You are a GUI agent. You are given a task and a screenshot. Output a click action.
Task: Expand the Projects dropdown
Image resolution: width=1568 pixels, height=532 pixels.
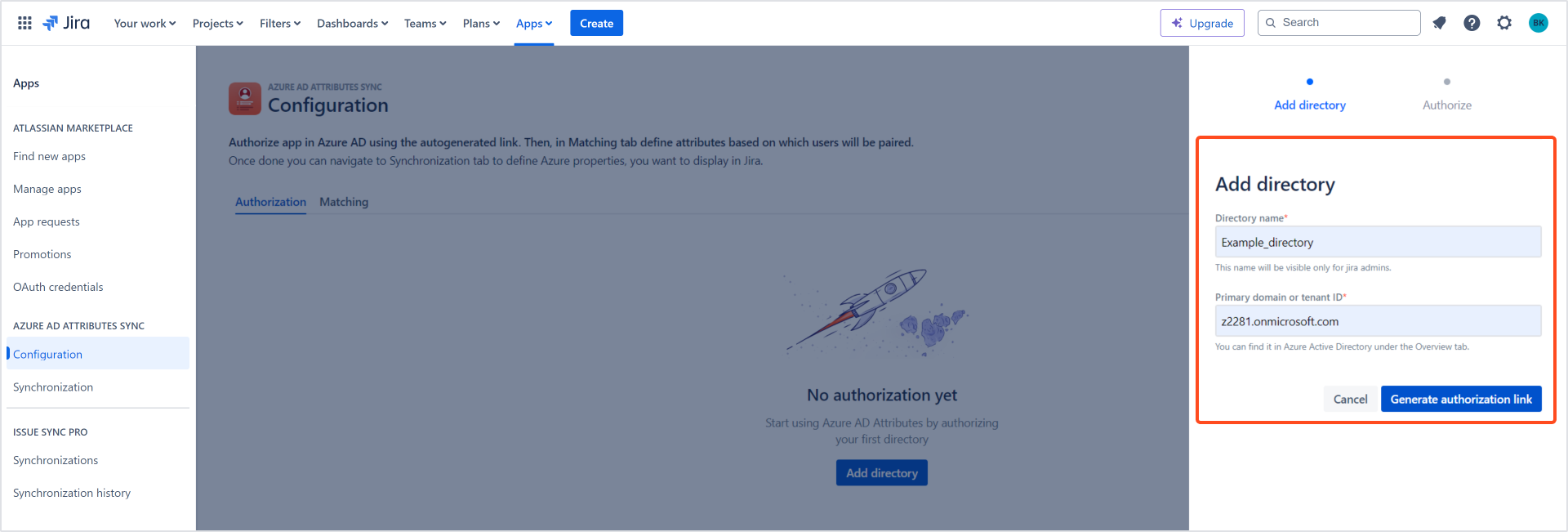coord(217,23)
